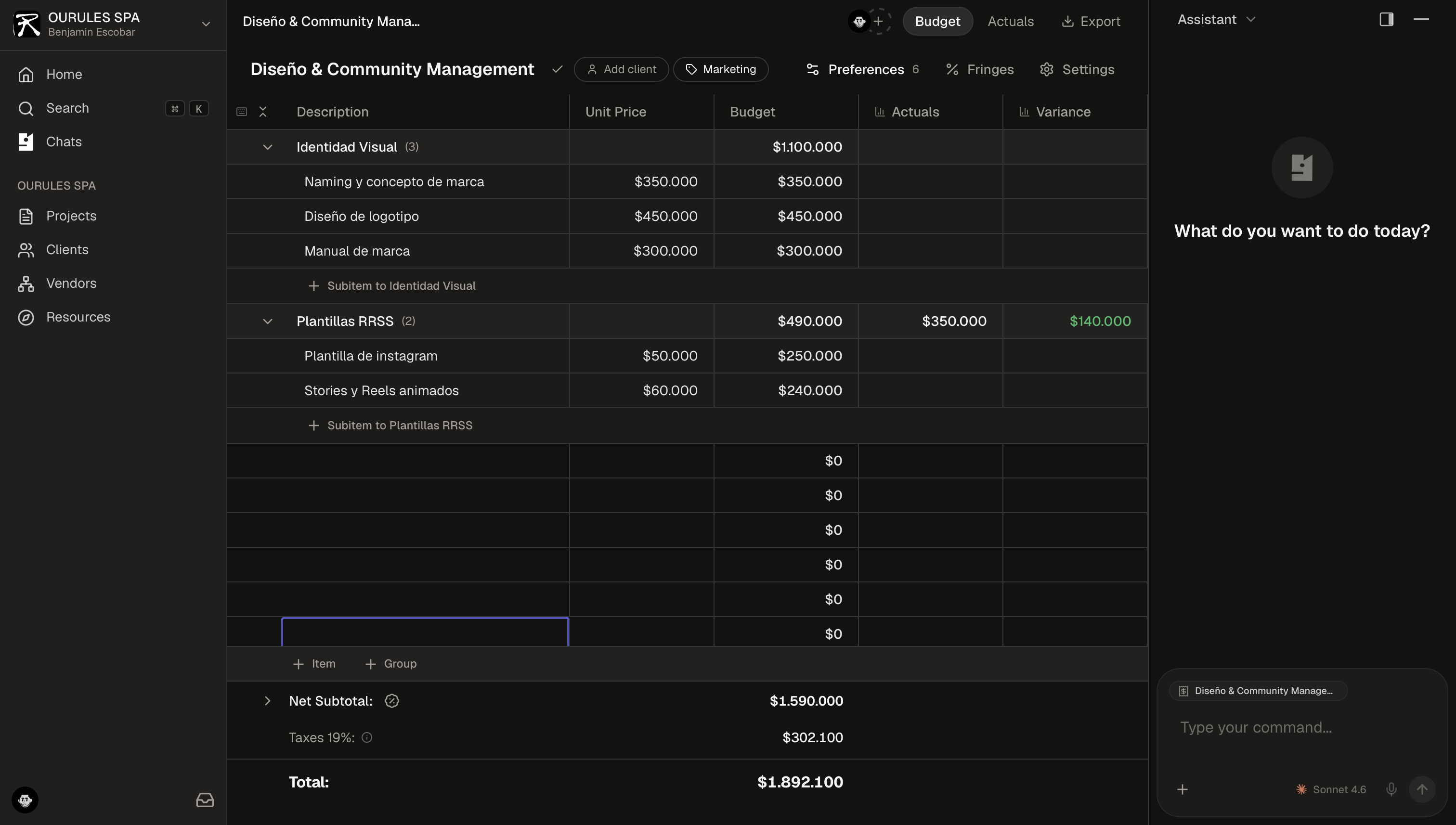Click the plus attachment icon in assistant

tap(1182, 789)
